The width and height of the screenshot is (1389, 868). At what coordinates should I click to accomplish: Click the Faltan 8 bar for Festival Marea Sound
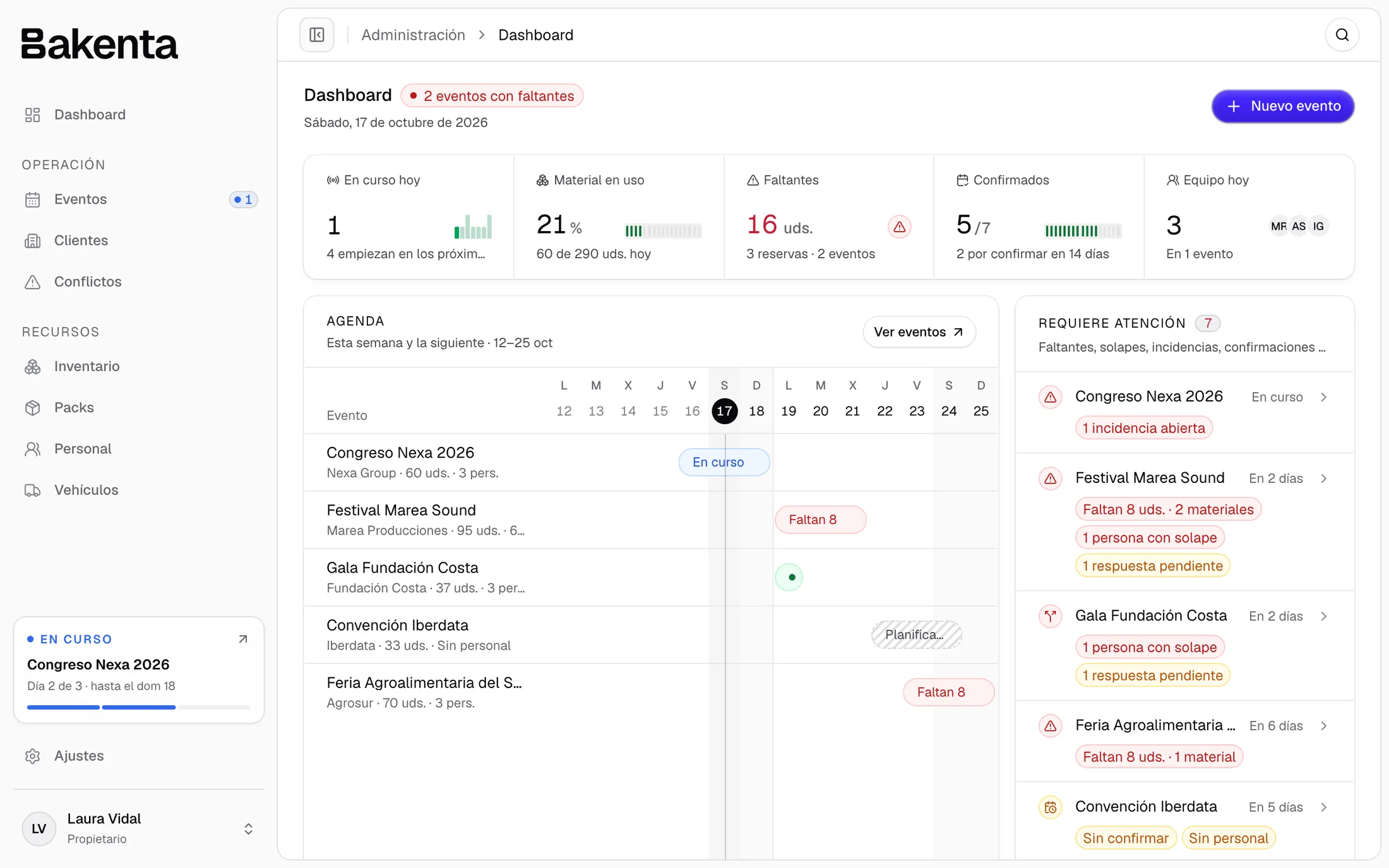[821, 520]
